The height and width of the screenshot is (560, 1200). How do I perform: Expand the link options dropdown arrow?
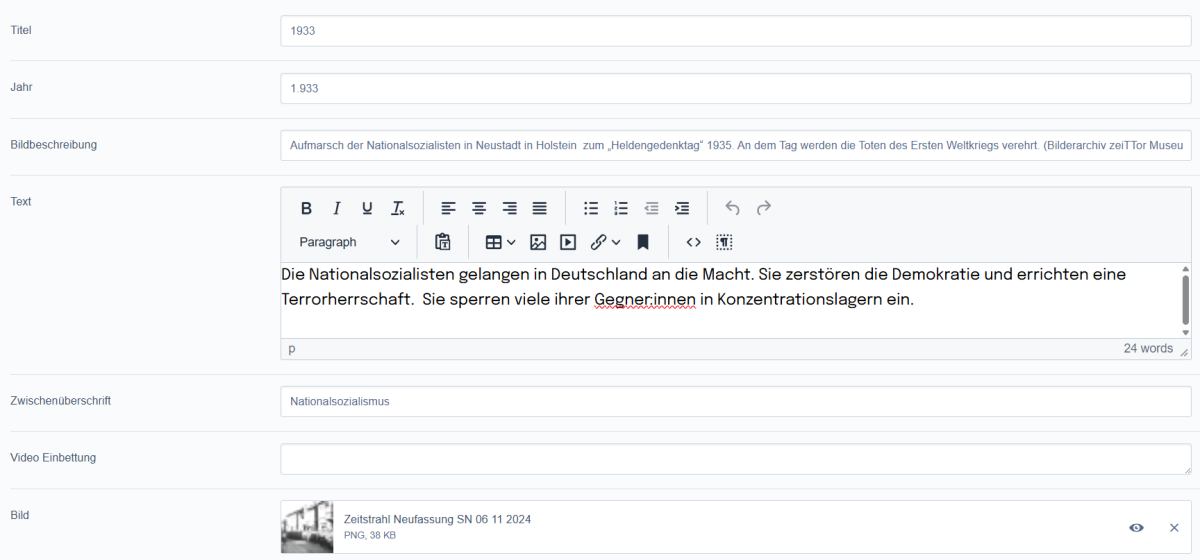(x=616, y=242)
